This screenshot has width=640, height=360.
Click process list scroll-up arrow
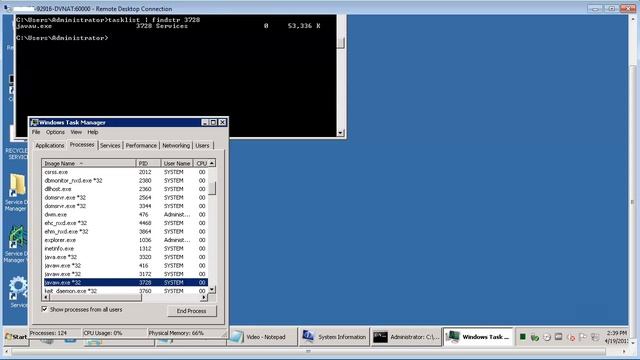click(x=212, y=163)
